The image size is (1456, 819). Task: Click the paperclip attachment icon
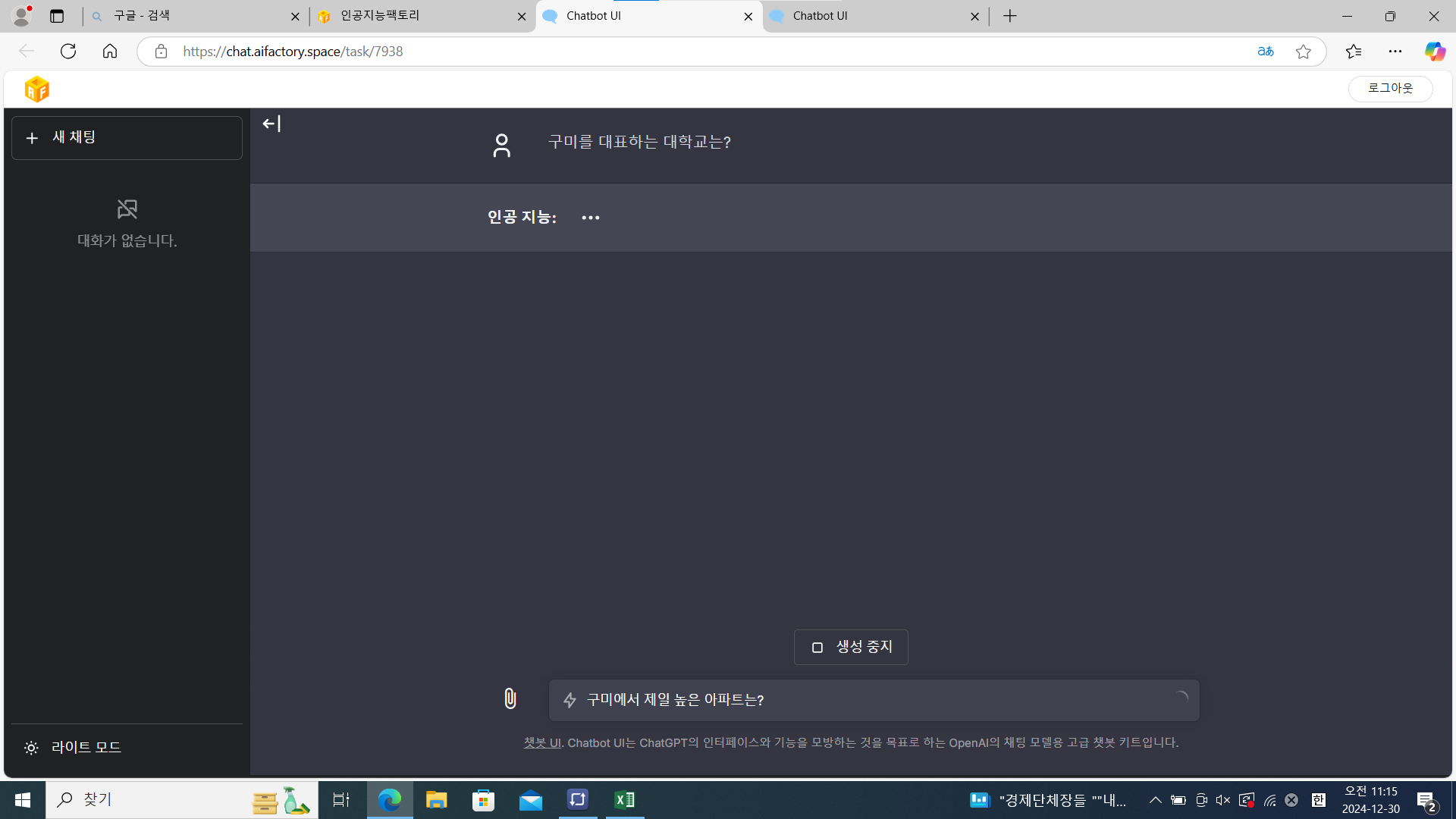[x=510, y=698]
